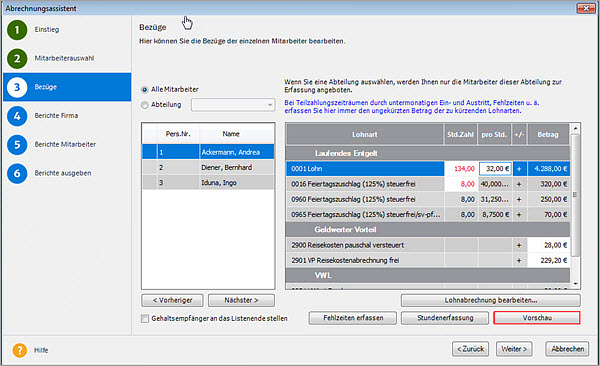Image resolution: width=600 pixels, height=366 pixels.
Task: Click the Zurück button
Action: 471,349
